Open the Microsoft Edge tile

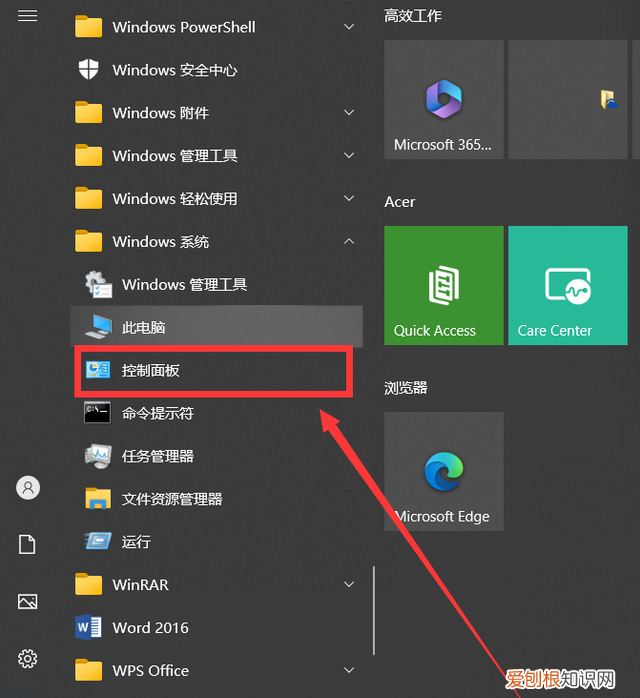click(x=444, y=471)
